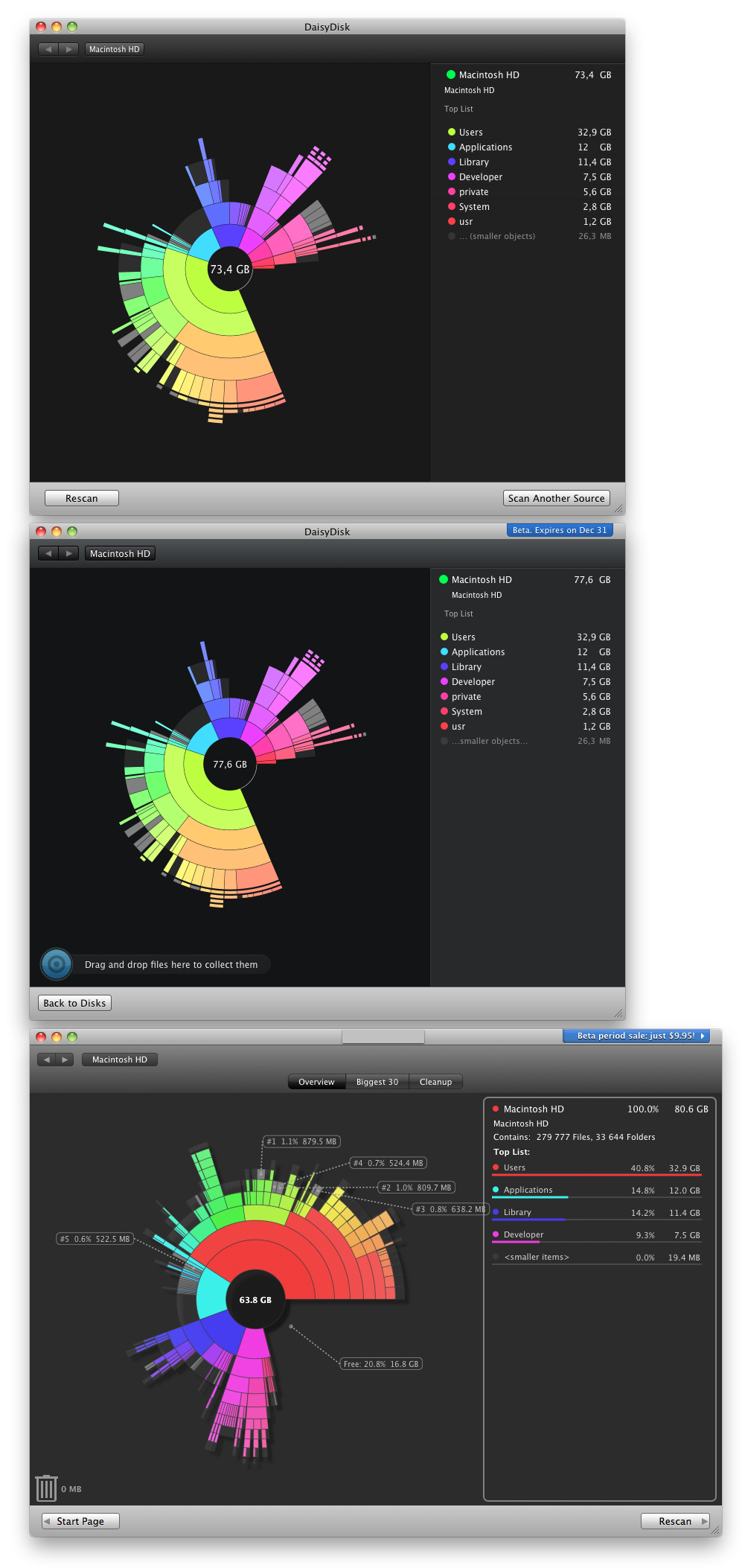This screenshot has width=742, height=1568.
Task: Select Applications row in the top window list
Action: (x=529, y=147)
